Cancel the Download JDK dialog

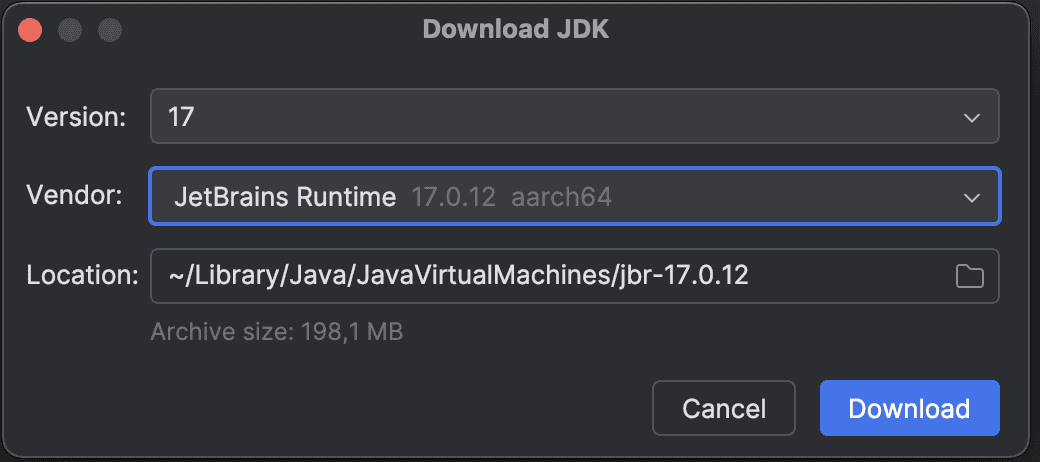[x=724, y=408]
